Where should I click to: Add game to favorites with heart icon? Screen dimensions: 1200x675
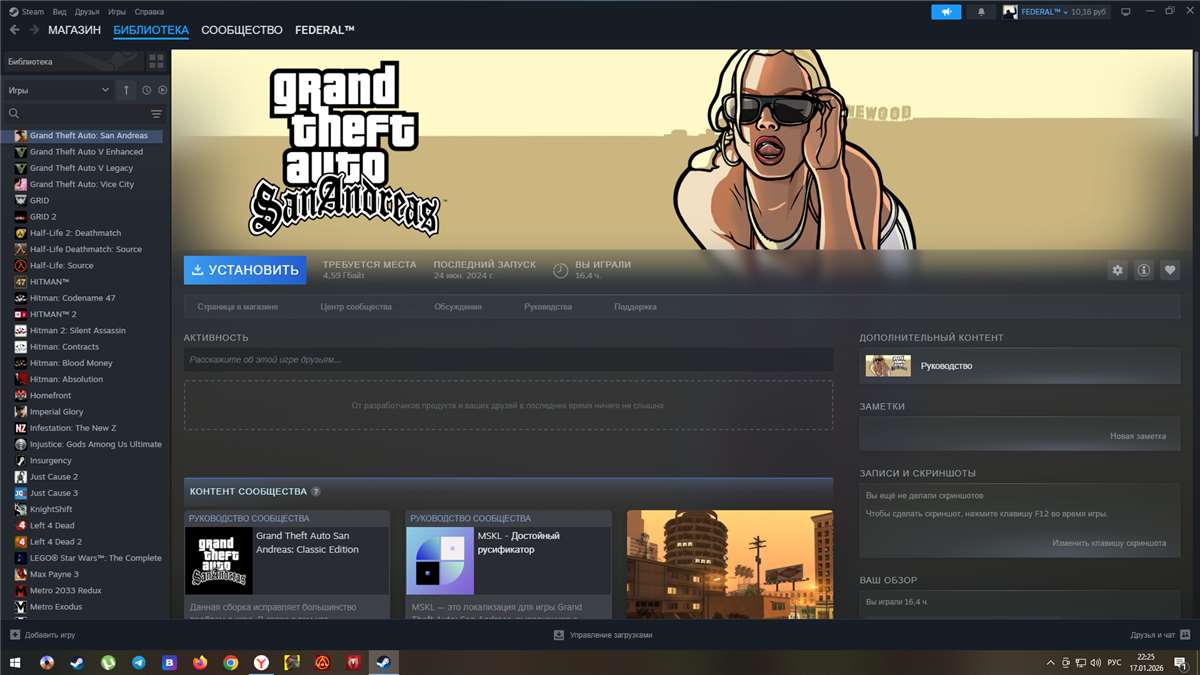pyautogui.click(x=1170, y=270)
